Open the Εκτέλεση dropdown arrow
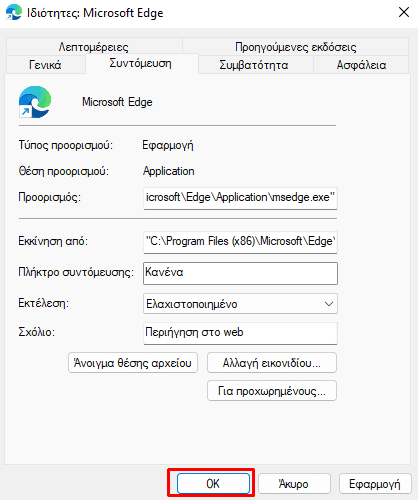 [x=329, y=304]
